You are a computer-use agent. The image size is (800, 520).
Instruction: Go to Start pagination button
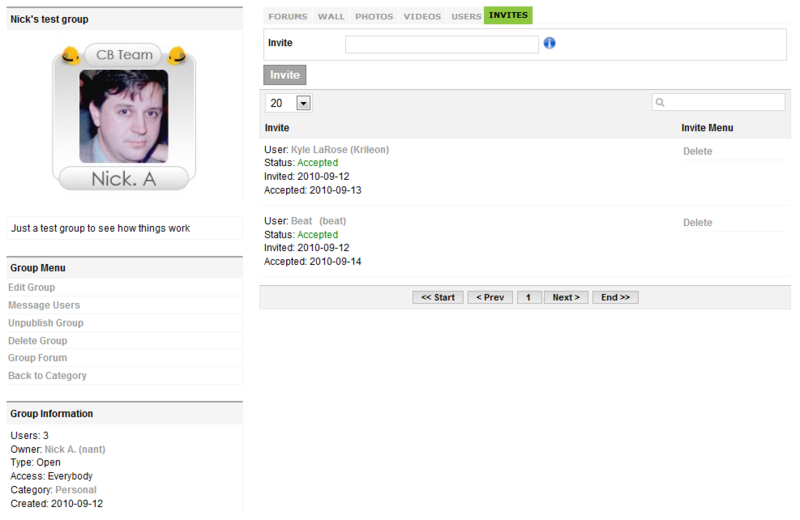coord(438,298)
